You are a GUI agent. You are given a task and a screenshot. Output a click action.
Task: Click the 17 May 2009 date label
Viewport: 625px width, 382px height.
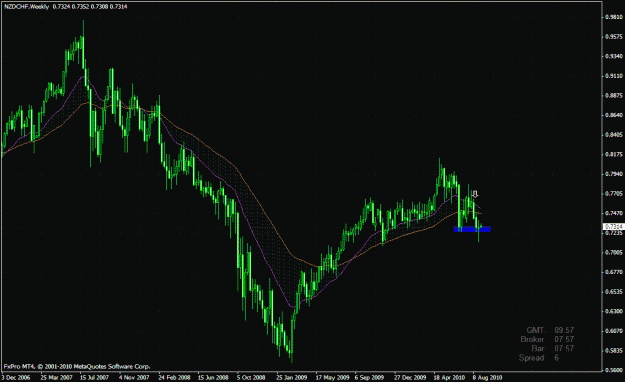pyautogui.click(x=332, y=377)
